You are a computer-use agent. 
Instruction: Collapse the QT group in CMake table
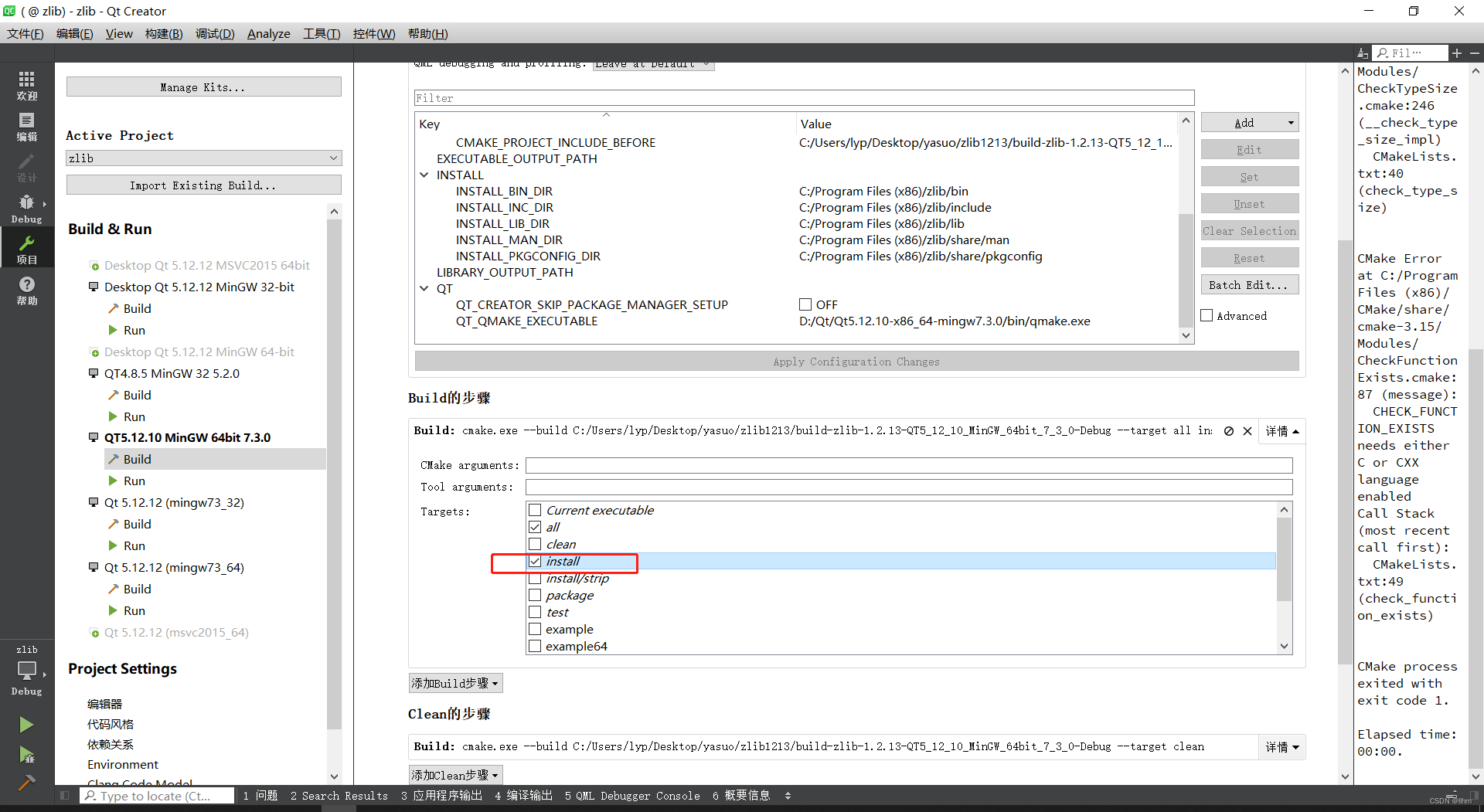pyautogui.click(x=424, y=288)
